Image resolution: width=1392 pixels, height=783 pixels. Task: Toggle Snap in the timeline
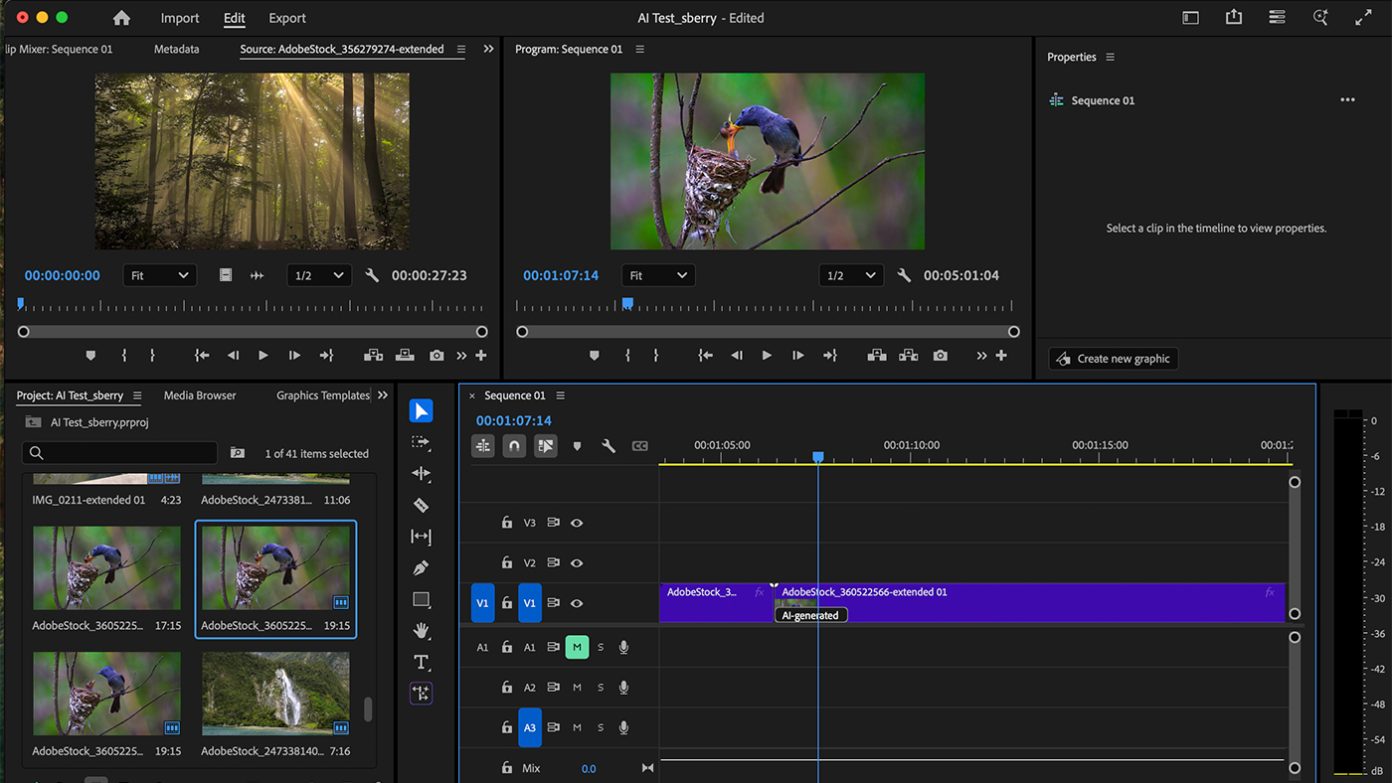tap(513, 446)
